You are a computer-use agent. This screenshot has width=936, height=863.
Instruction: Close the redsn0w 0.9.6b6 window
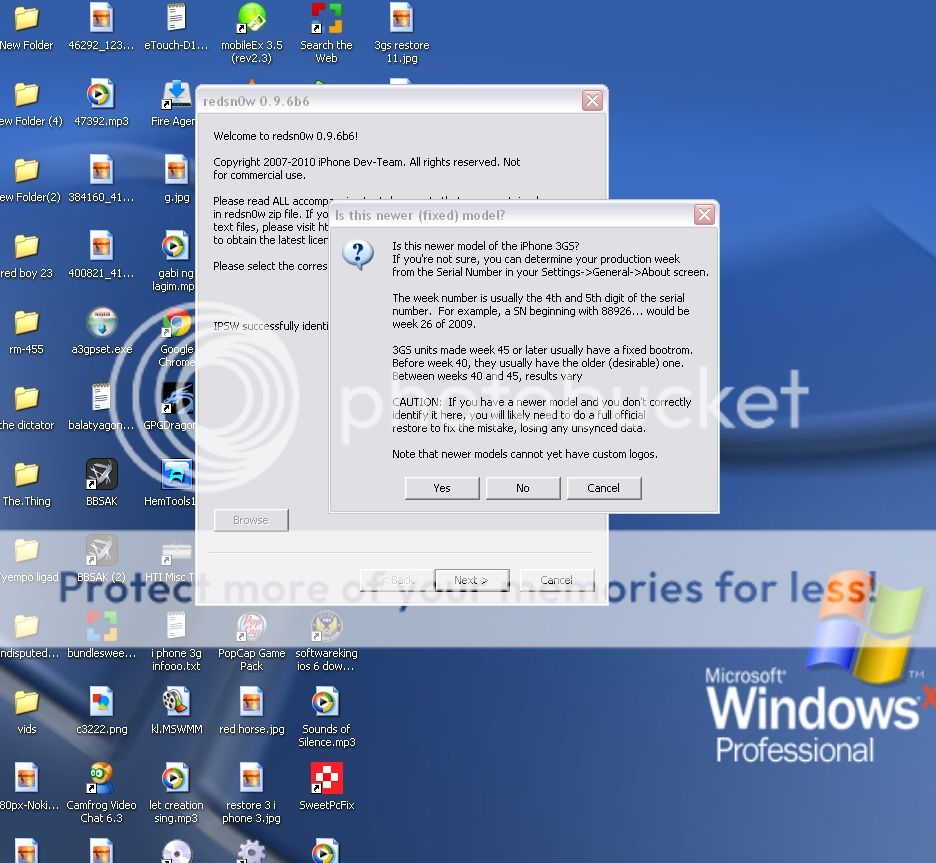(x=592, y=100)
